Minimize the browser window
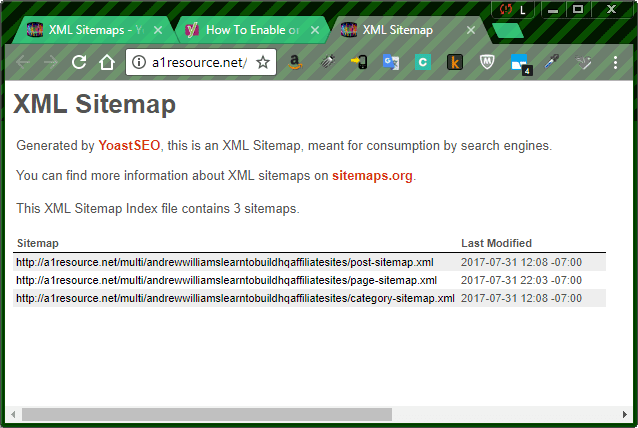Viewport: 638px width, 428px height. [x=553, y=9]
